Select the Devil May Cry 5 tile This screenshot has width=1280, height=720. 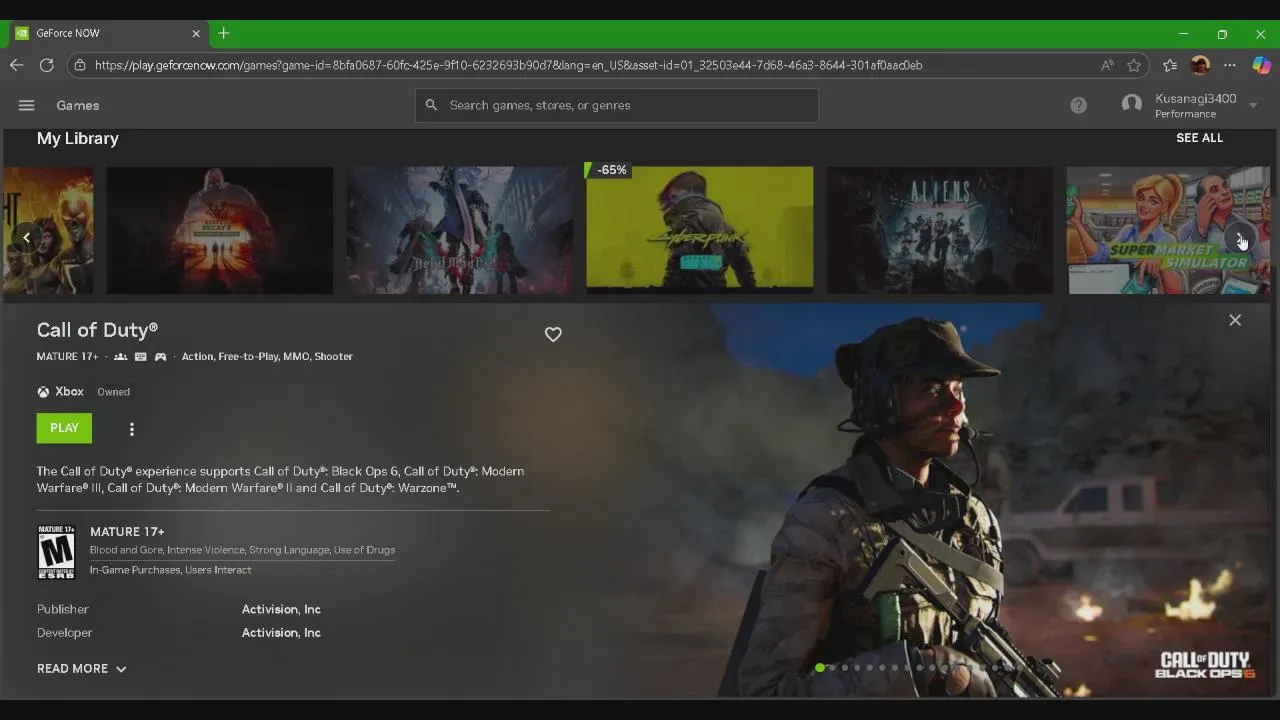(460, 230)
